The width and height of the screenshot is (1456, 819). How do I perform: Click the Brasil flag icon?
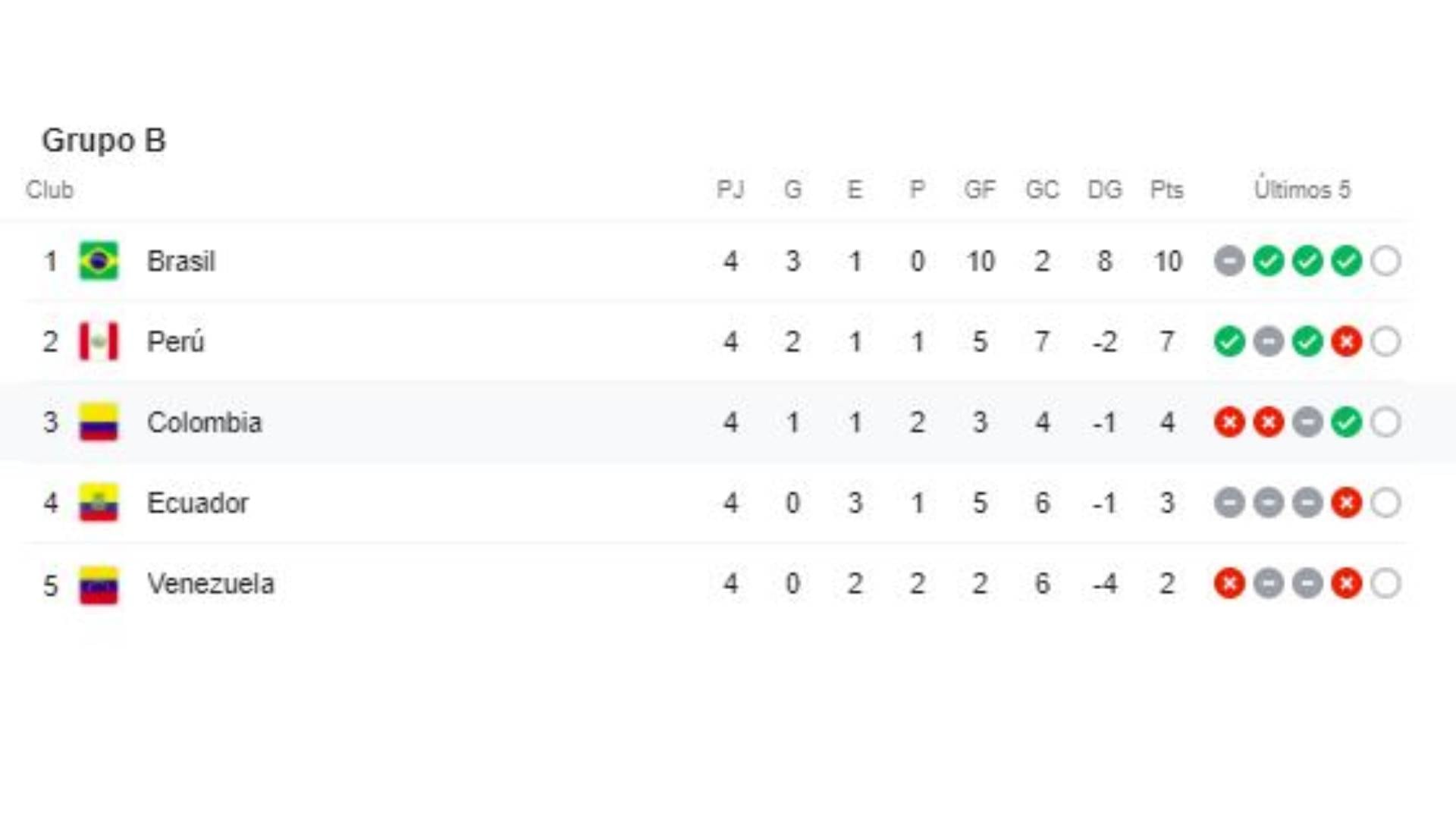[100, 261]
